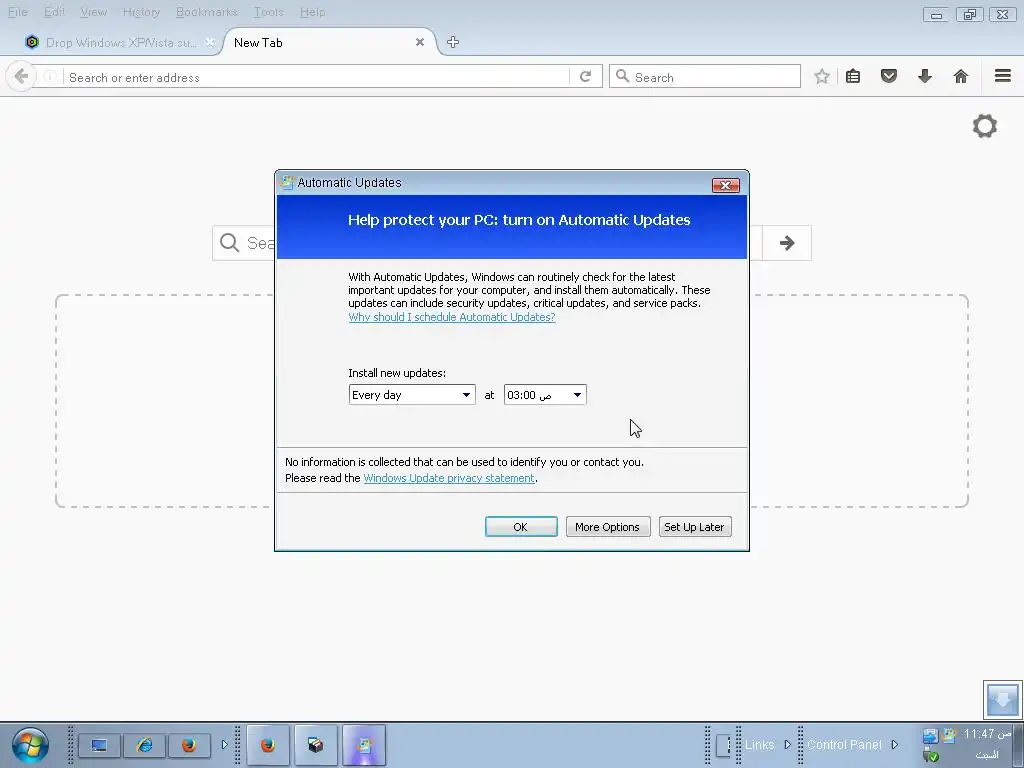Expand the Control Panel toolbar chevron
This screenshot has width=1024, height=768.
point(895,744)
